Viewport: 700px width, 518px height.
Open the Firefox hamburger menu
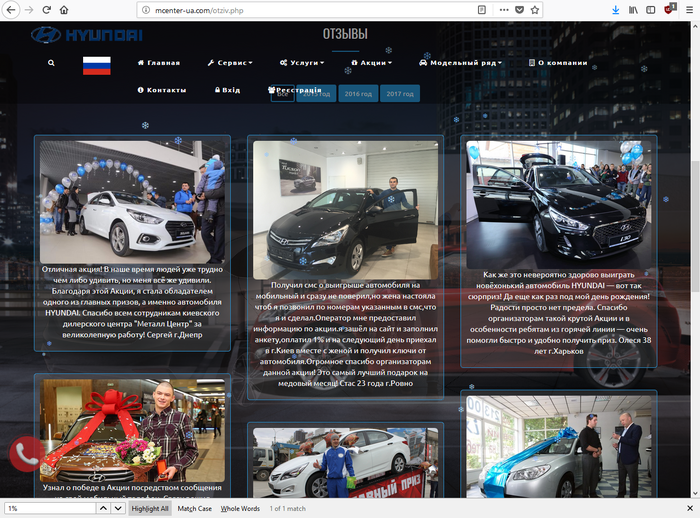(x=688, y=9)
